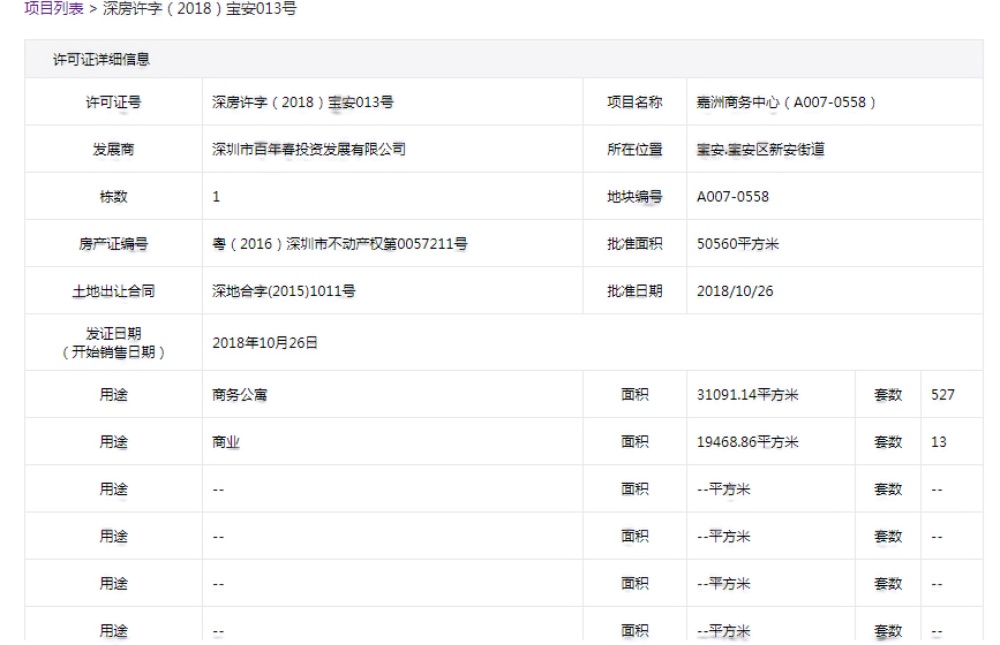Click the 房产证编号 label
The height and width of the screenshot is (645, 1000).
pos(114,244)
